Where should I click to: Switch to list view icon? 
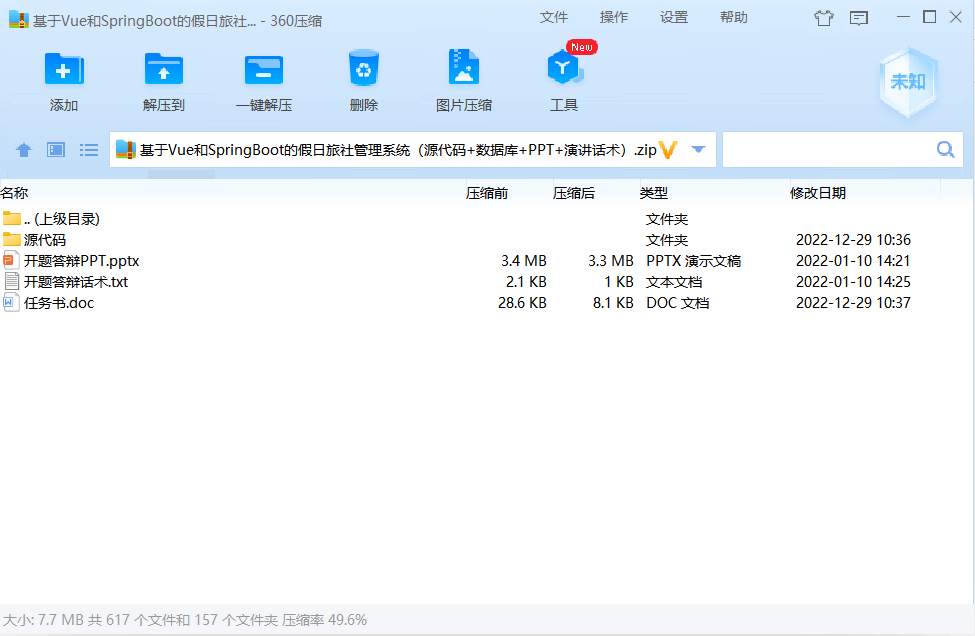pyautogui.click(x=89, y=150)
